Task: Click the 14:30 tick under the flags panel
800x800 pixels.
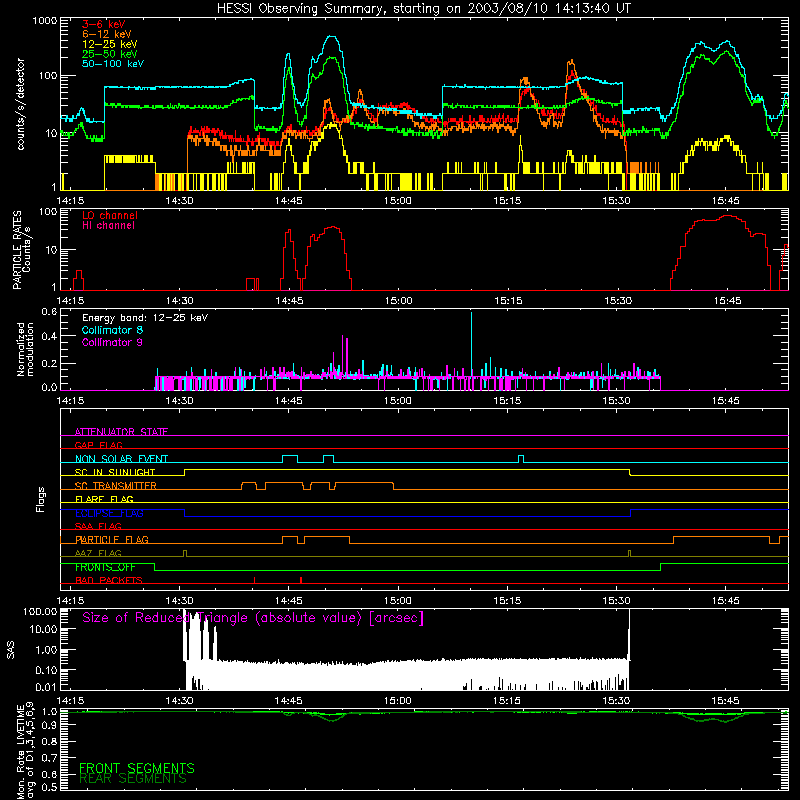Action: (180, 601)
